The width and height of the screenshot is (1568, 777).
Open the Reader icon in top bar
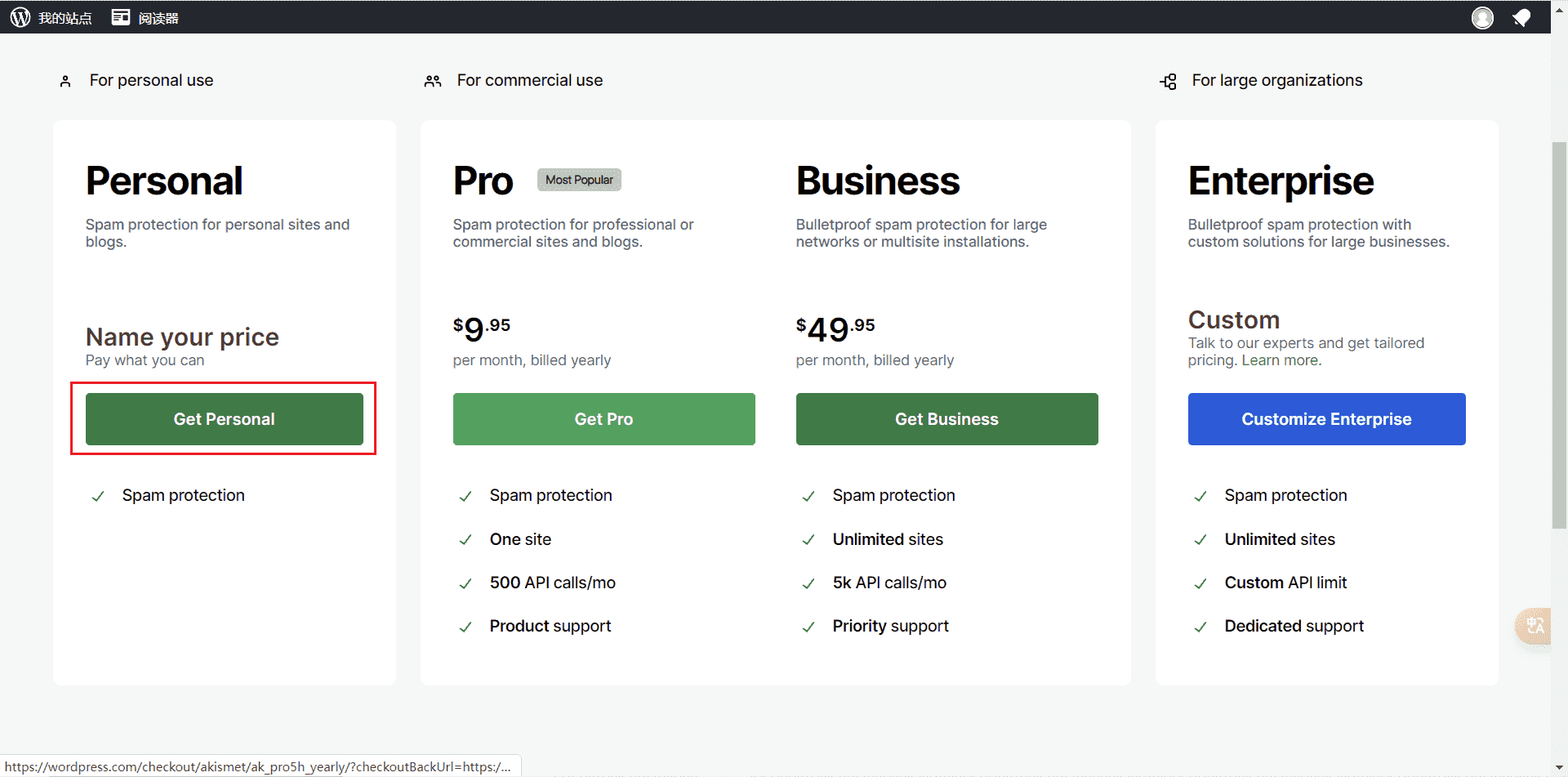121,17
